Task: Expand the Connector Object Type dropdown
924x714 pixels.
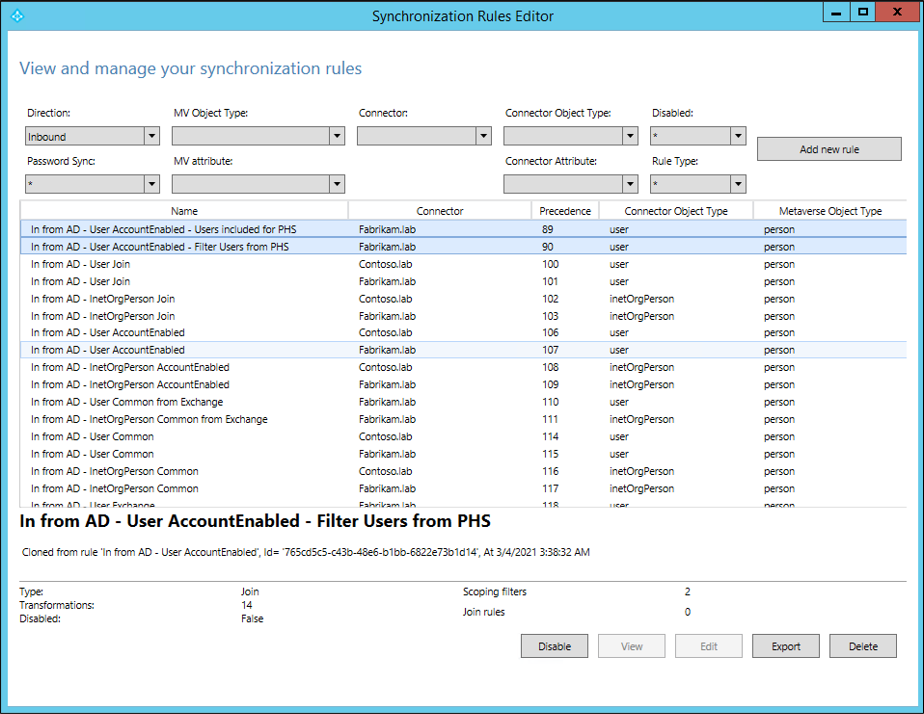Action: [570, 136]
